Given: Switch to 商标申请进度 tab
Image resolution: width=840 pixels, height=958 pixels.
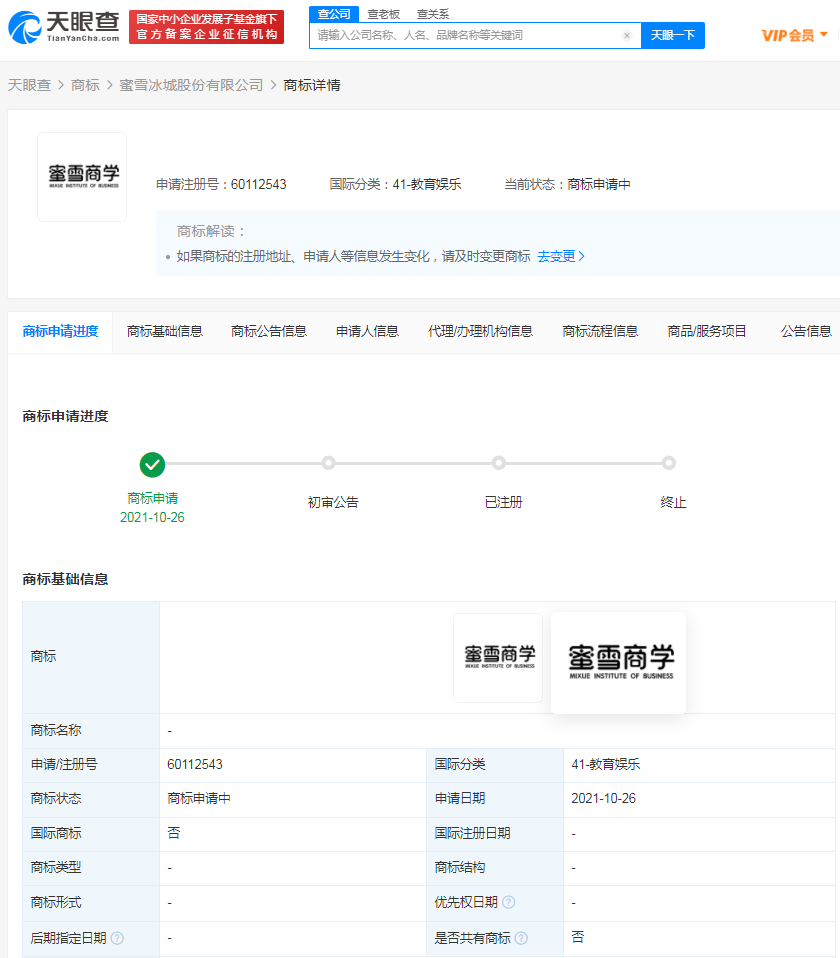Looking at the screenshot, I should coord(60,331).
